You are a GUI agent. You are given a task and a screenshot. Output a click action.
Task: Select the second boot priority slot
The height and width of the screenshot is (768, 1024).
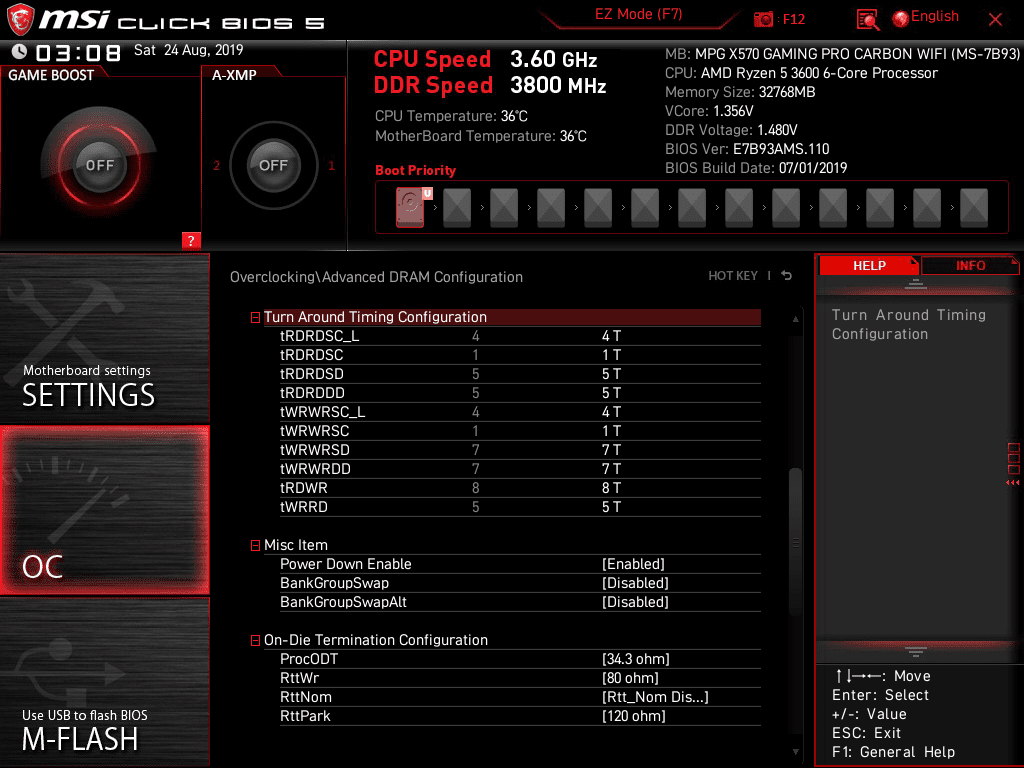tap(457, 208)
